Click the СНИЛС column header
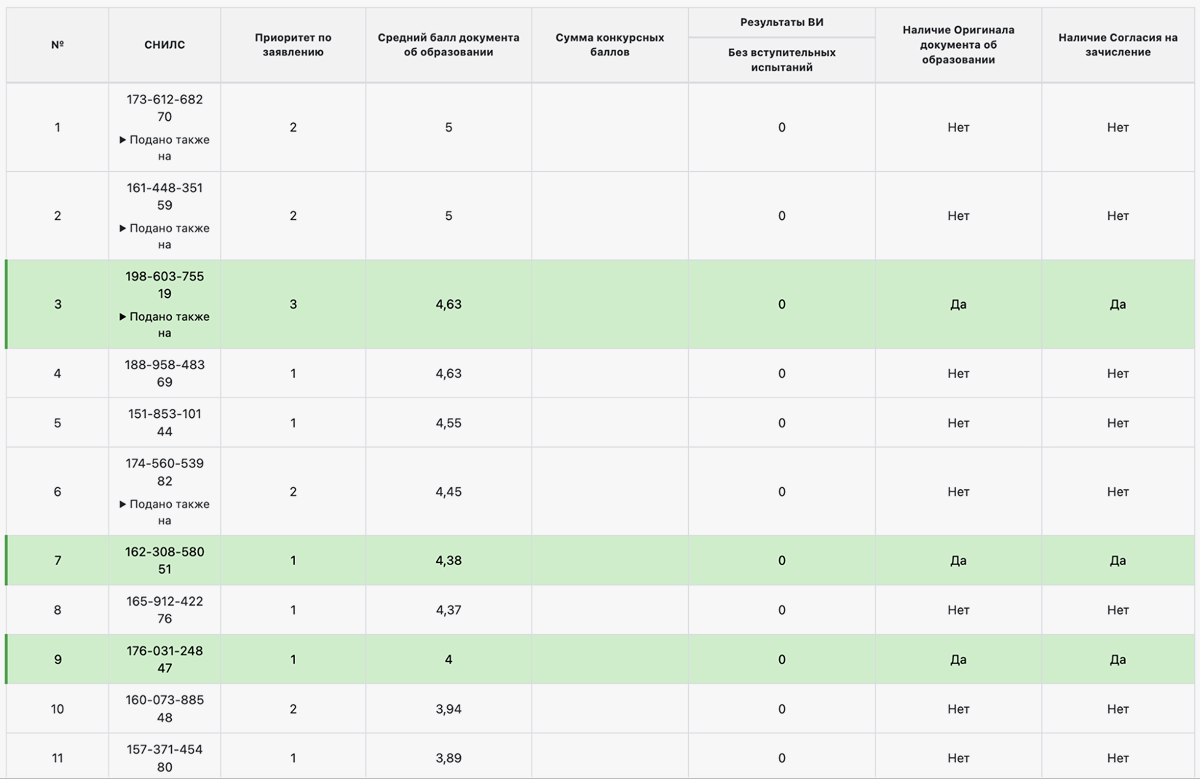This screenshot has height=779, width=1200. tap(165, 45)
